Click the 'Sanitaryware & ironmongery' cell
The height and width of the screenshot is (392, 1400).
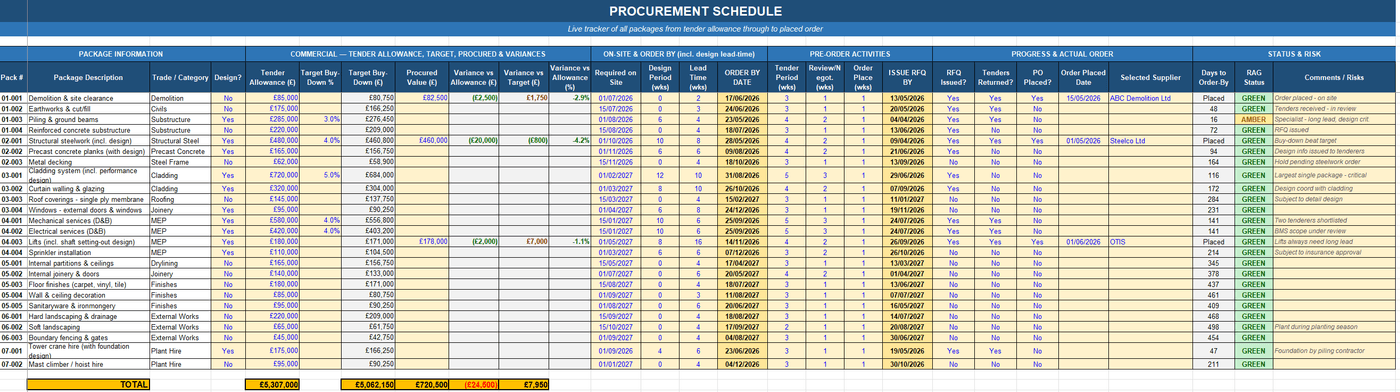[87, 306]
